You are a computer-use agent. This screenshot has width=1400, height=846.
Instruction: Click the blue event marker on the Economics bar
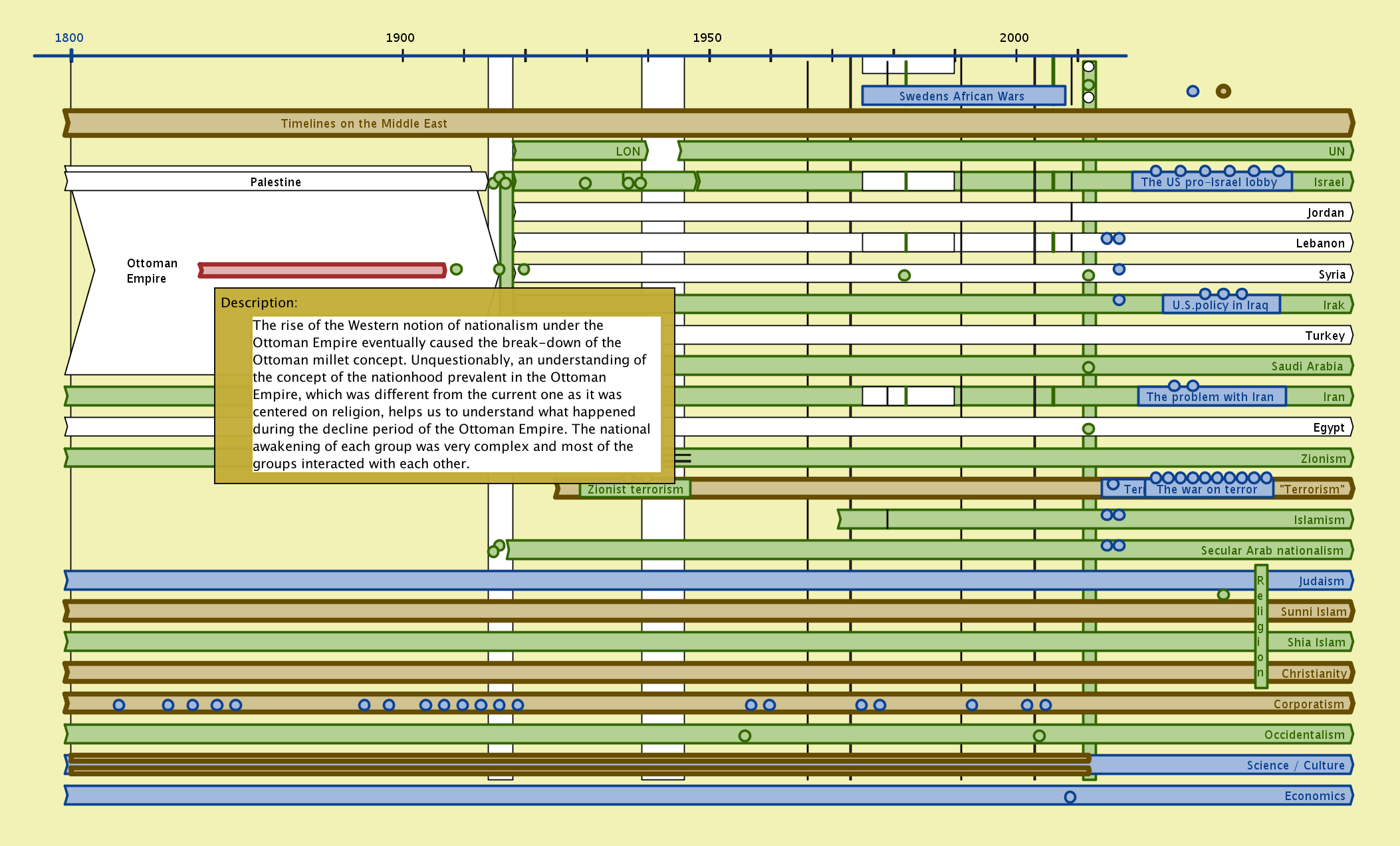coord(1070,797)
